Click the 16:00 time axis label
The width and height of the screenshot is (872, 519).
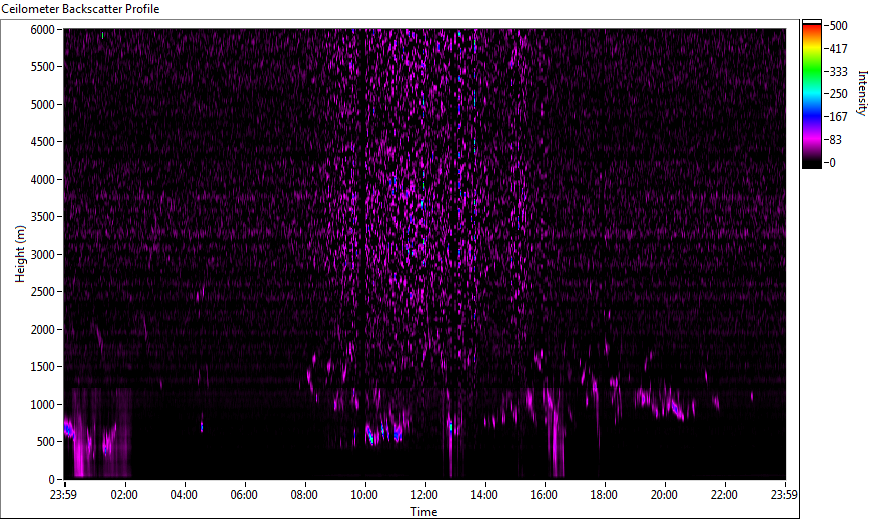[544, 495]
